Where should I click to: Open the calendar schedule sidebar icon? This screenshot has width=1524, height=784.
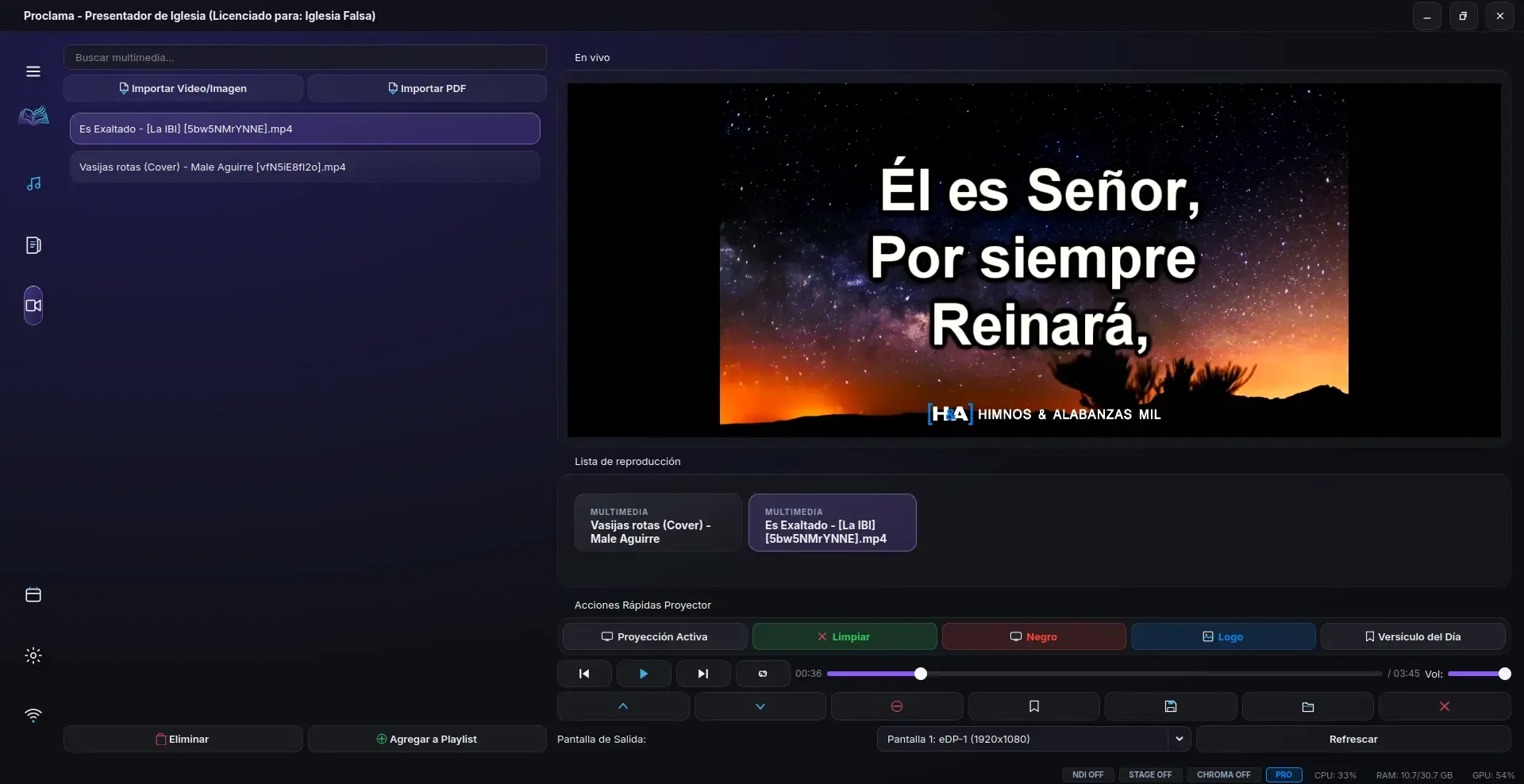(33, 595)
